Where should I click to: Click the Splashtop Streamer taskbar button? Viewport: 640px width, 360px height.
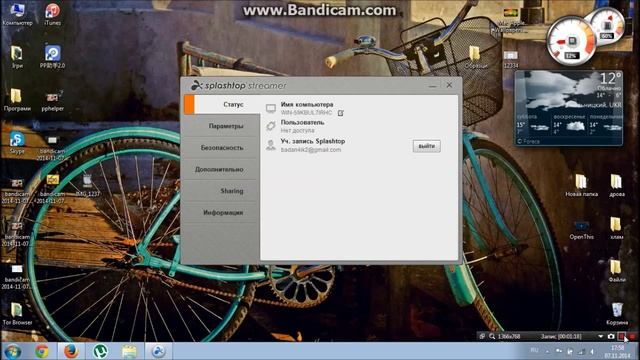[x=158, y=351]
